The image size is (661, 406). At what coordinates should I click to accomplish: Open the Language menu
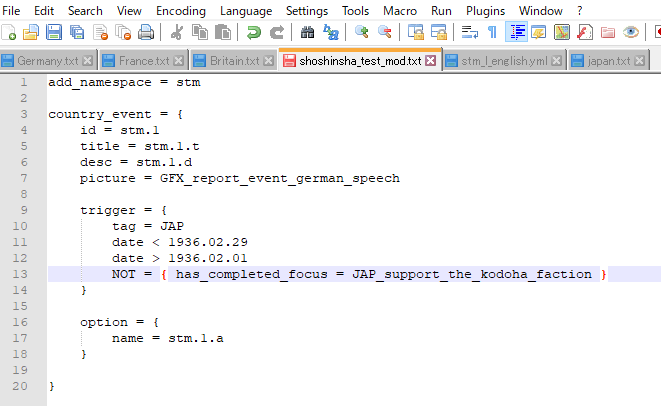pos(246,11)
